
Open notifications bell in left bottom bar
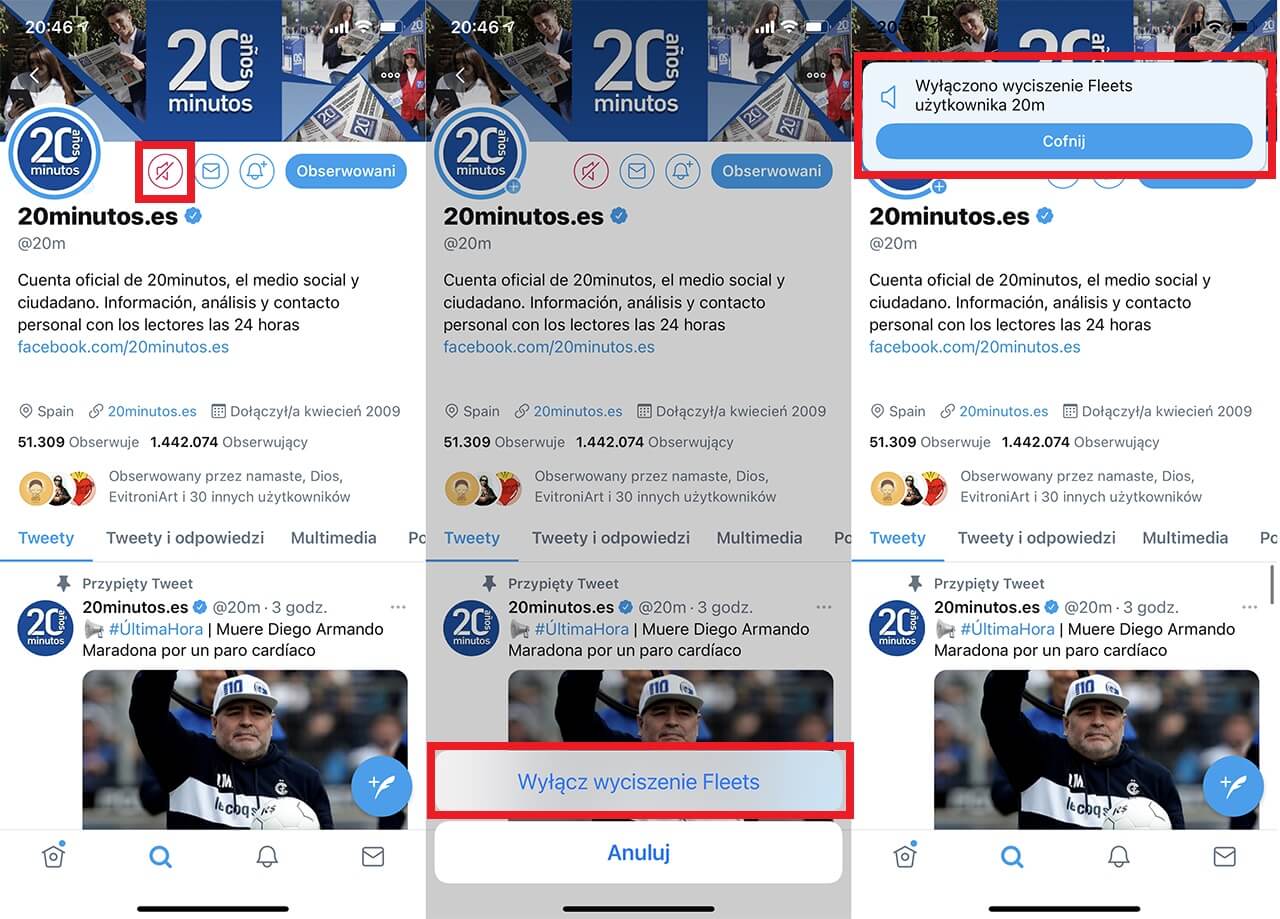(267, 856)
